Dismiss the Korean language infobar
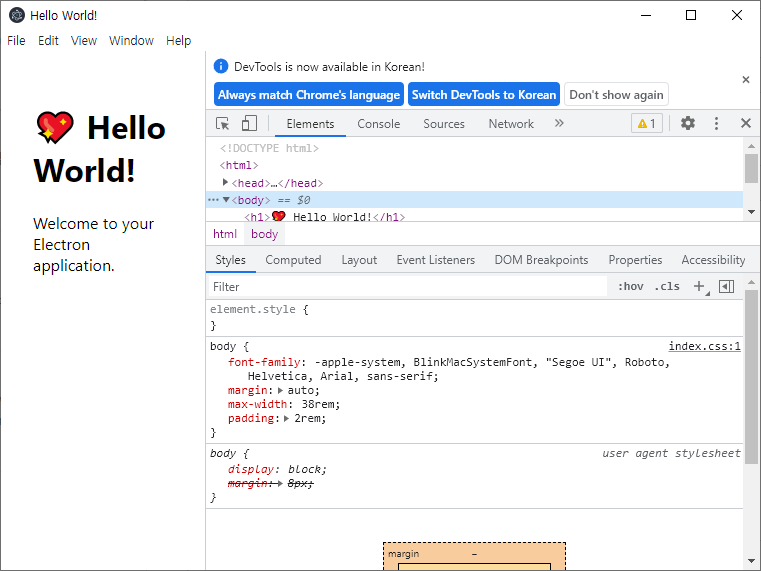 coord(746,80)
